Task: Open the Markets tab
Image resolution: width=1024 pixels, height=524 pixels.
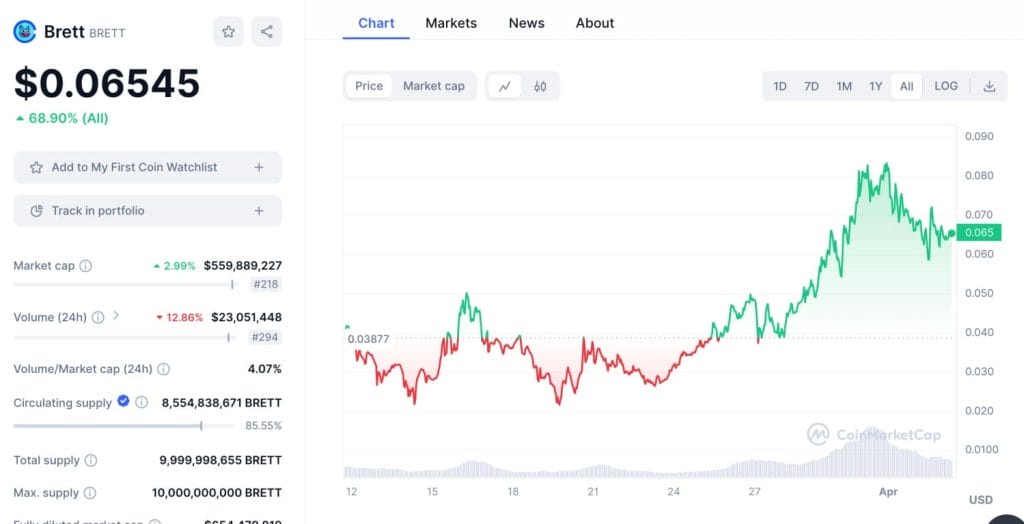Action: pyautogui.click(x=451, y=23)
